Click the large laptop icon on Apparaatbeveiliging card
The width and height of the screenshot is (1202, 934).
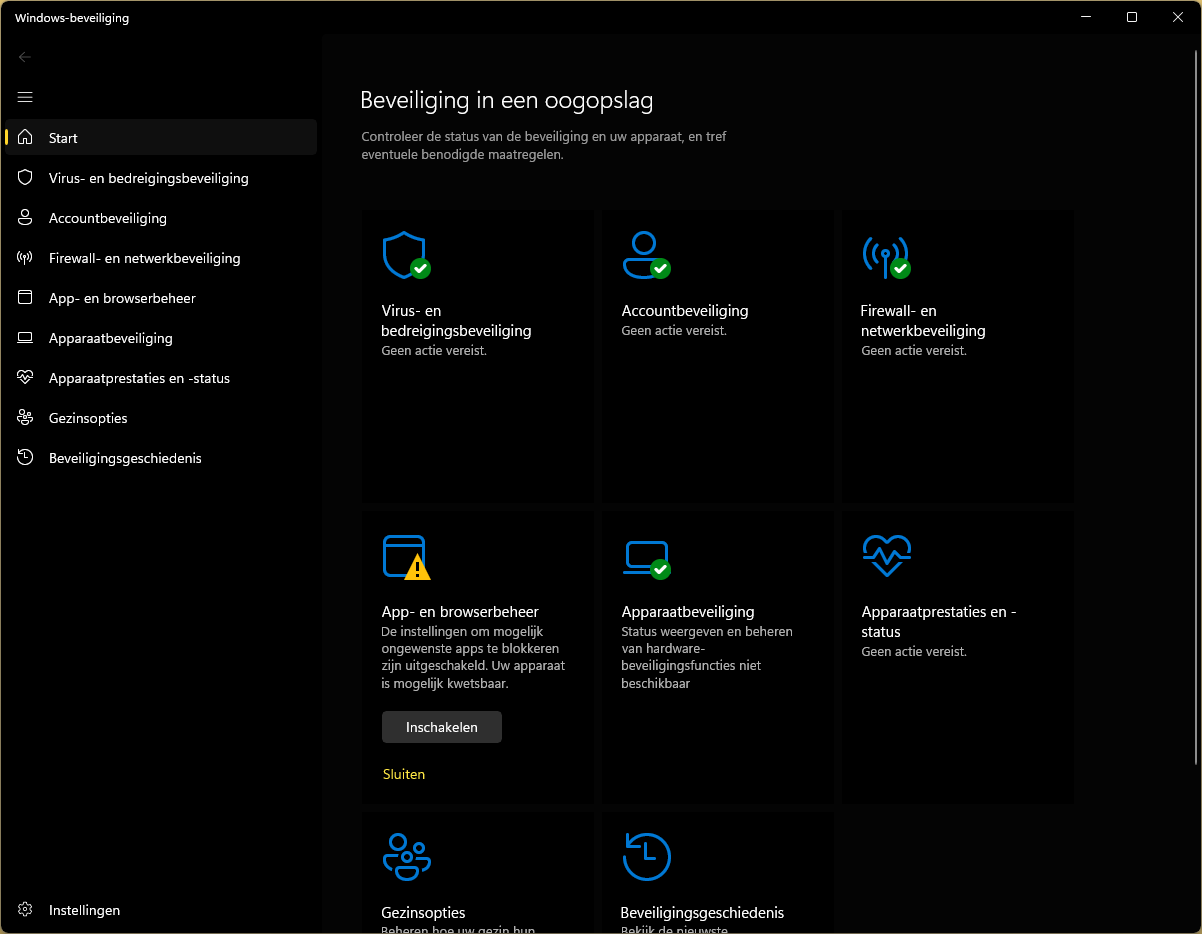click(x=646, y=559)
